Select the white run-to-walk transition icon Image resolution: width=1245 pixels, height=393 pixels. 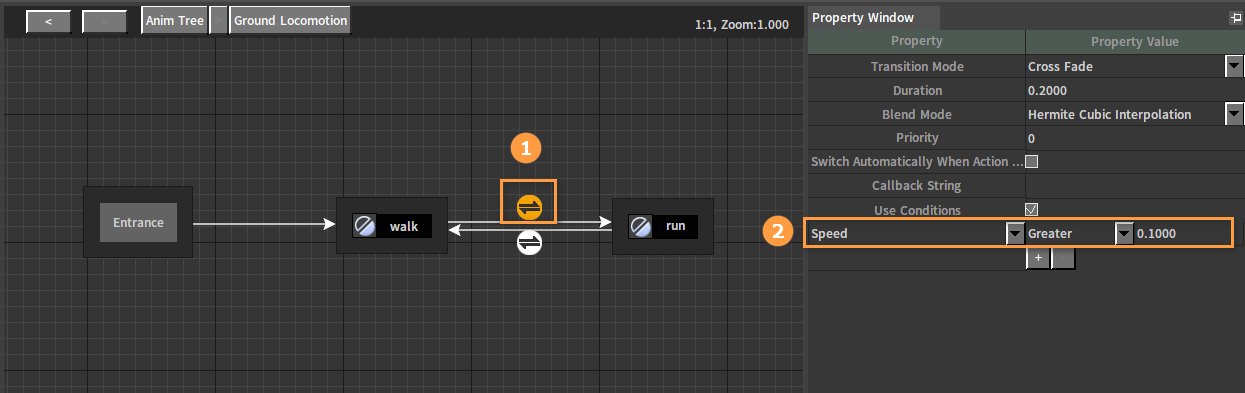click(529, 242)
